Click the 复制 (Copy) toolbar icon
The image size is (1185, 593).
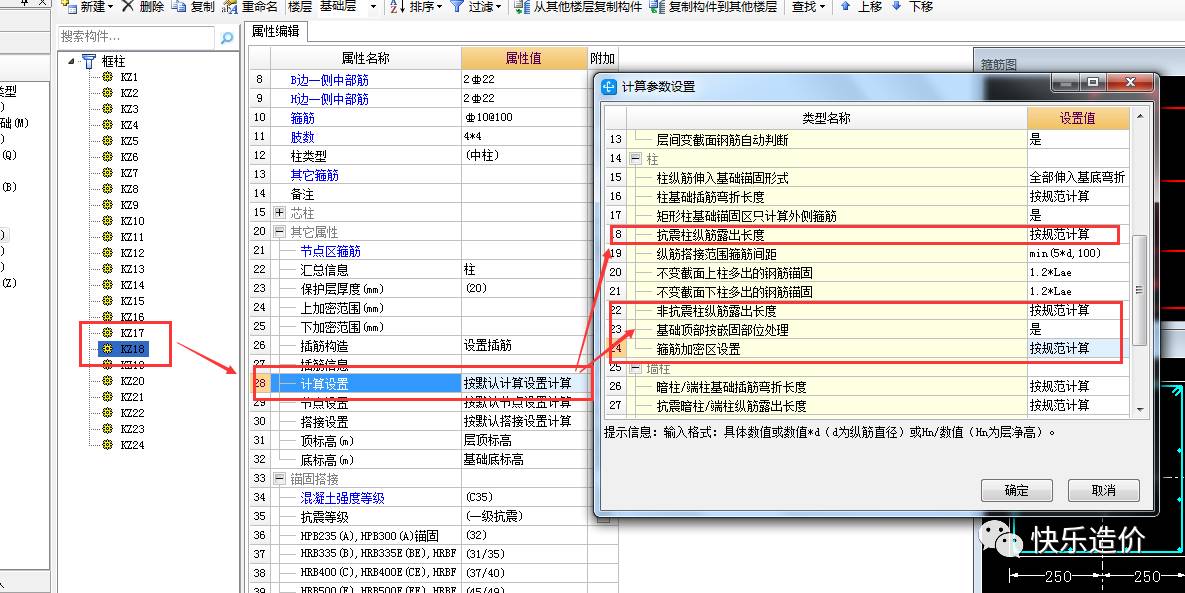tap(179, 7)
